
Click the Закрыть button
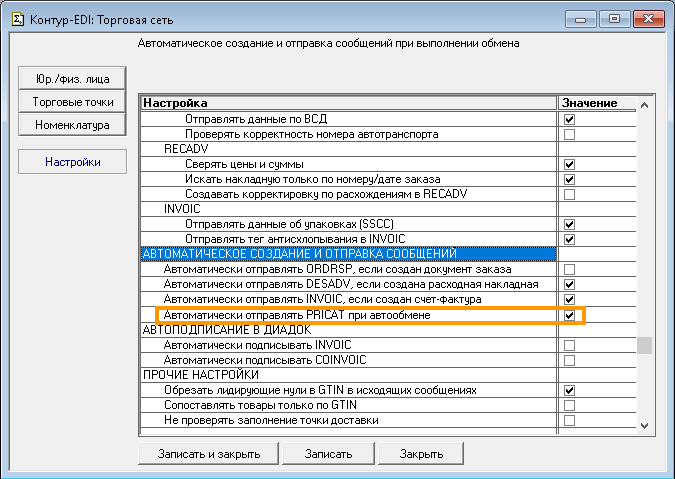tap(421, 454)
